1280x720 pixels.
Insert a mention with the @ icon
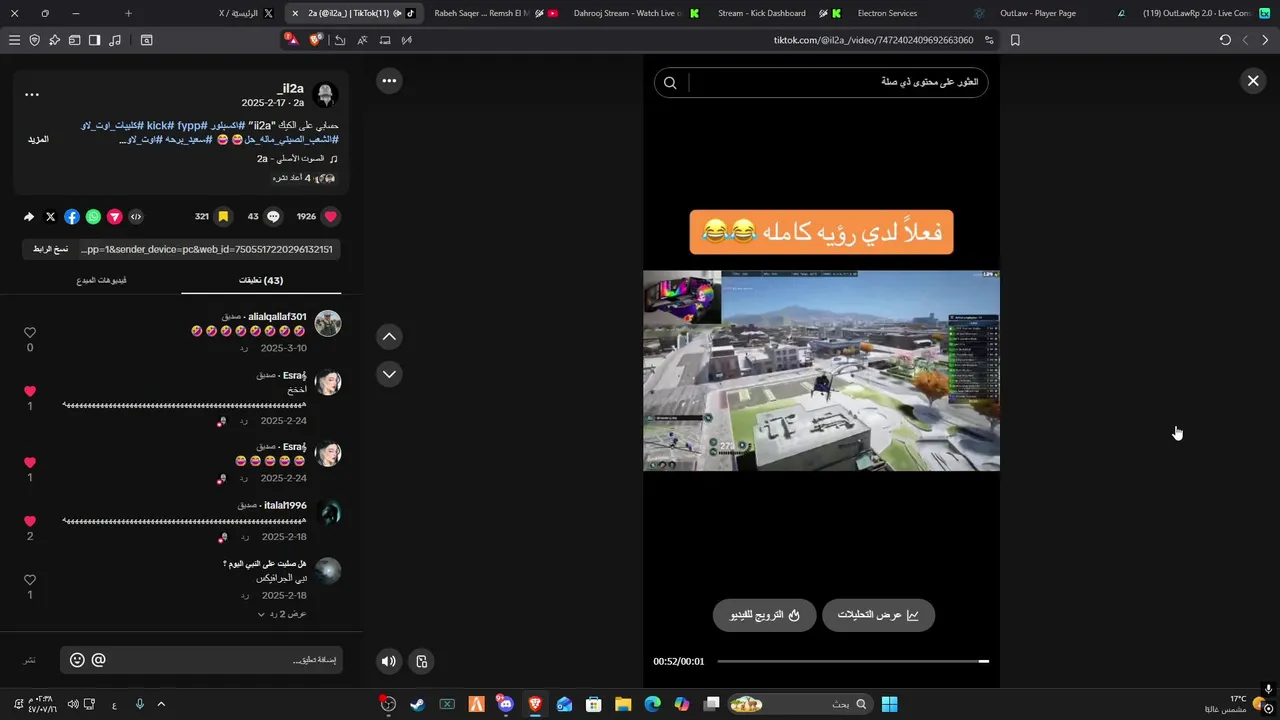[x=98, y=660]
